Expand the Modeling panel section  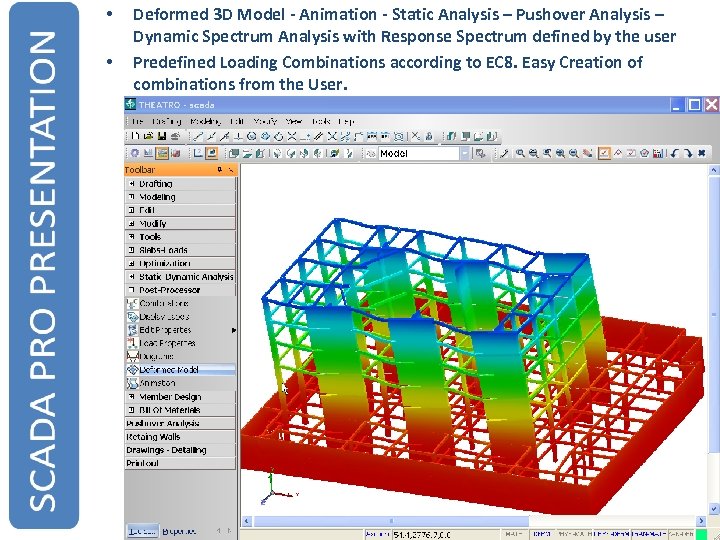[x=180, y=197]
